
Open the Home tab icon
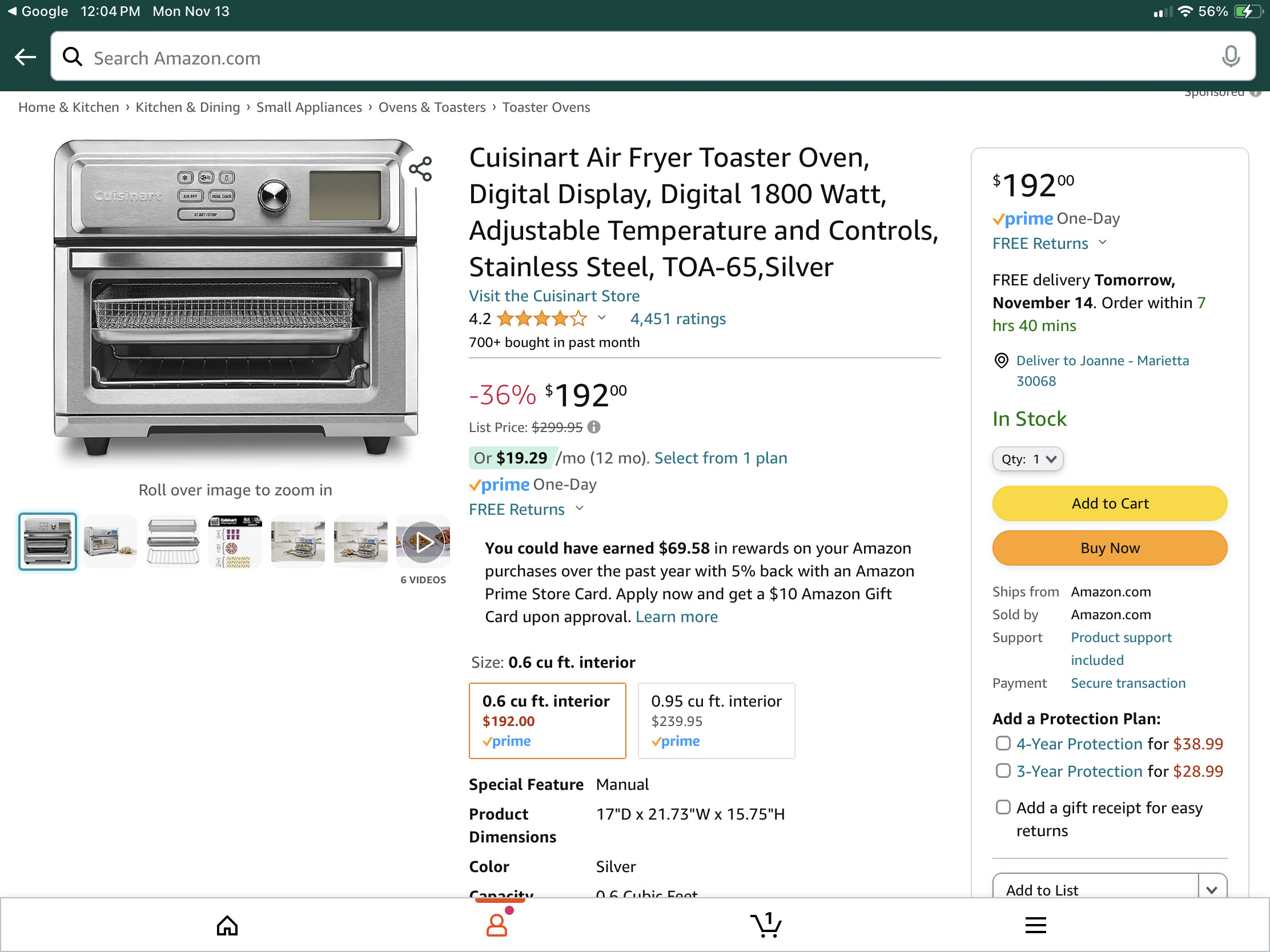tap(227, 925)
